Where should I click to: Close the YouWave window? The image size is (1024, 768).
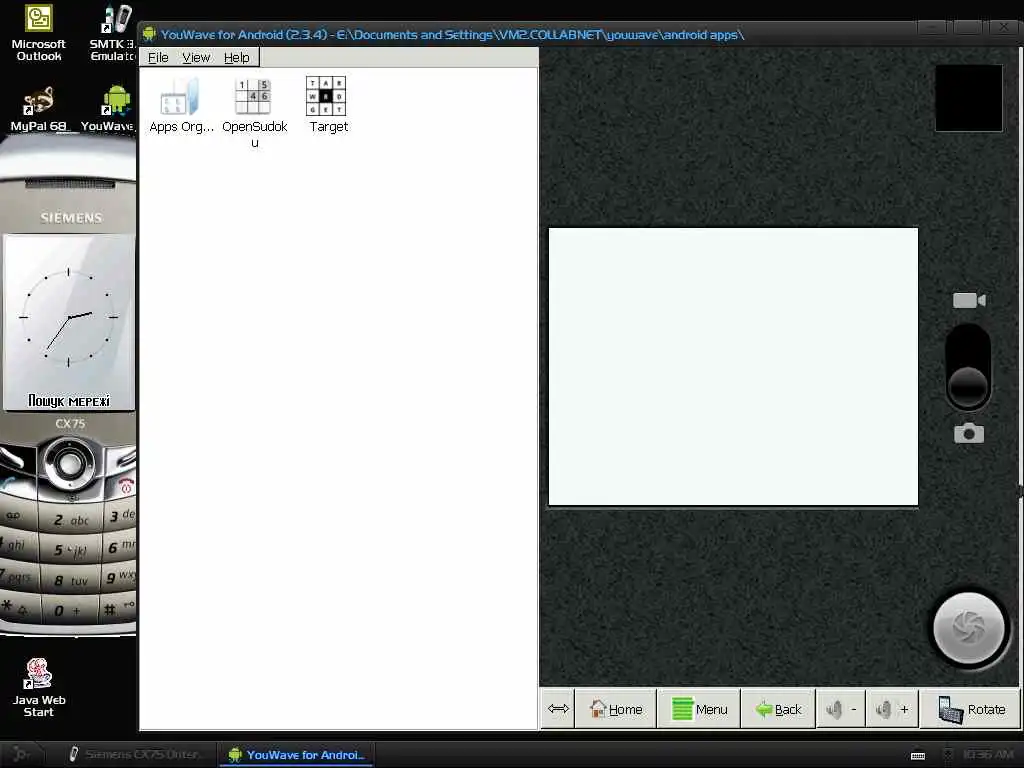tap(1003, 27)
